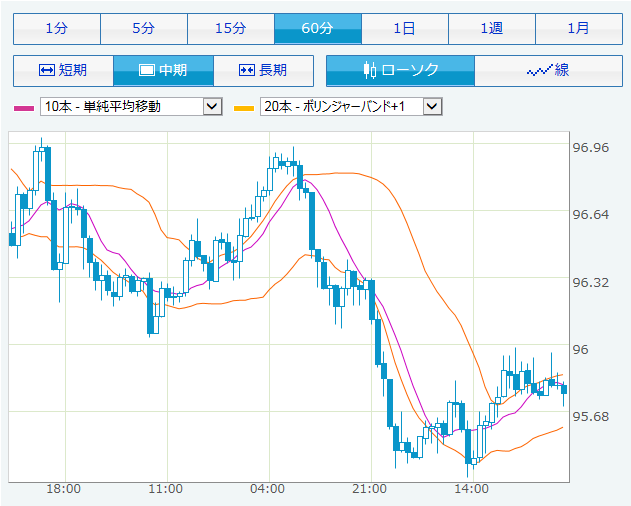Click the short-term narrow arrows icon
Image resolution: width=631 pixels, height=506 pixels.
pos(46,71)
